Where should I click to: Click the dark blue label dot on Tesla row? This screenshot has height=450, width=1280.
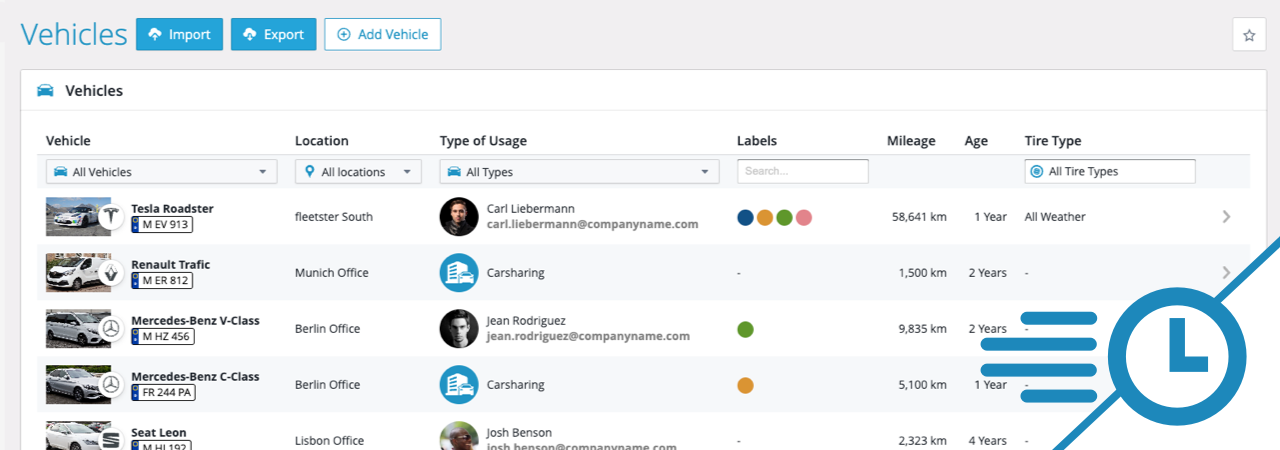pos(745,217)
